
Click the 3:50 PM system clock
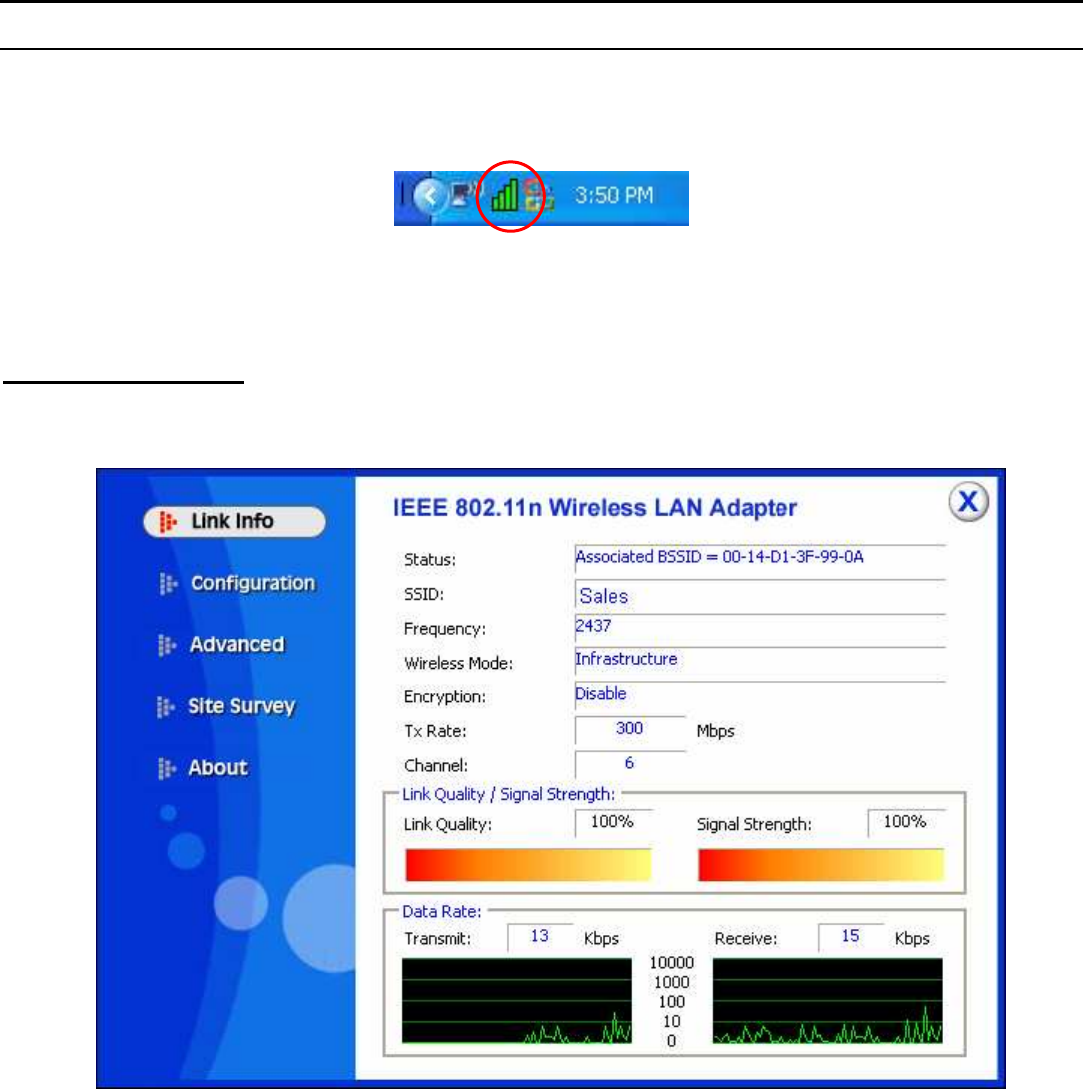point(614,195)
